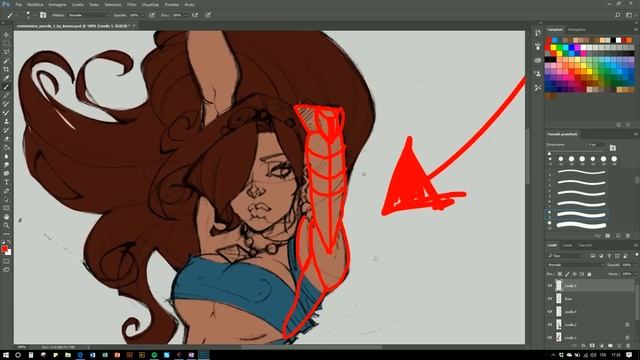Hide the Livello 5 layer
The image size is (640, 360).
tap(549, 286)
